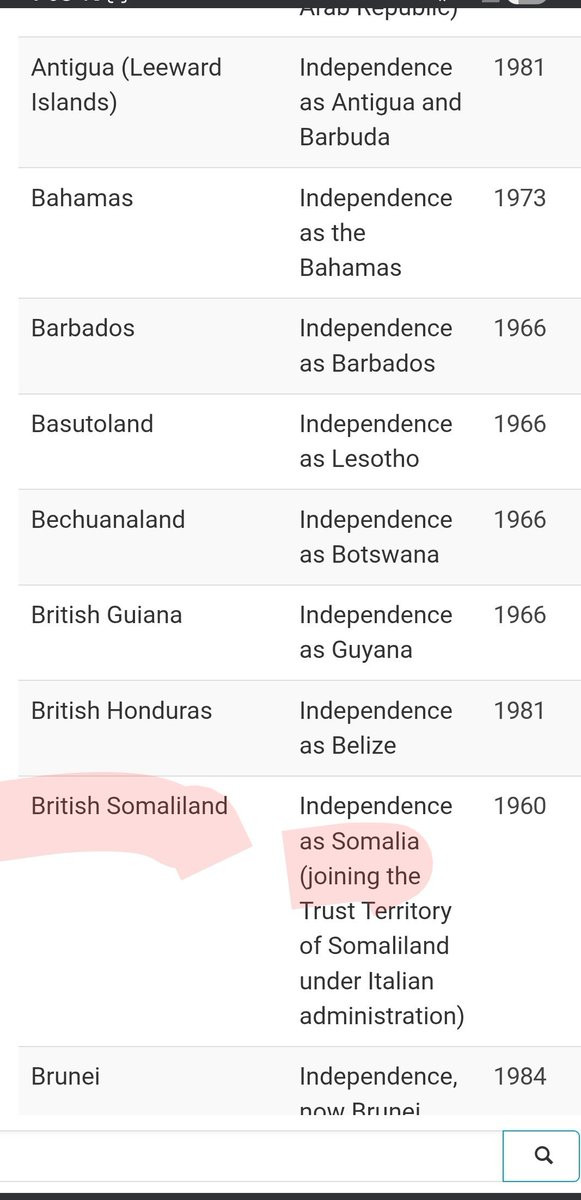Select the Basutoland entry
Screen dimensions: 581x1200
(x=92, y=424)
